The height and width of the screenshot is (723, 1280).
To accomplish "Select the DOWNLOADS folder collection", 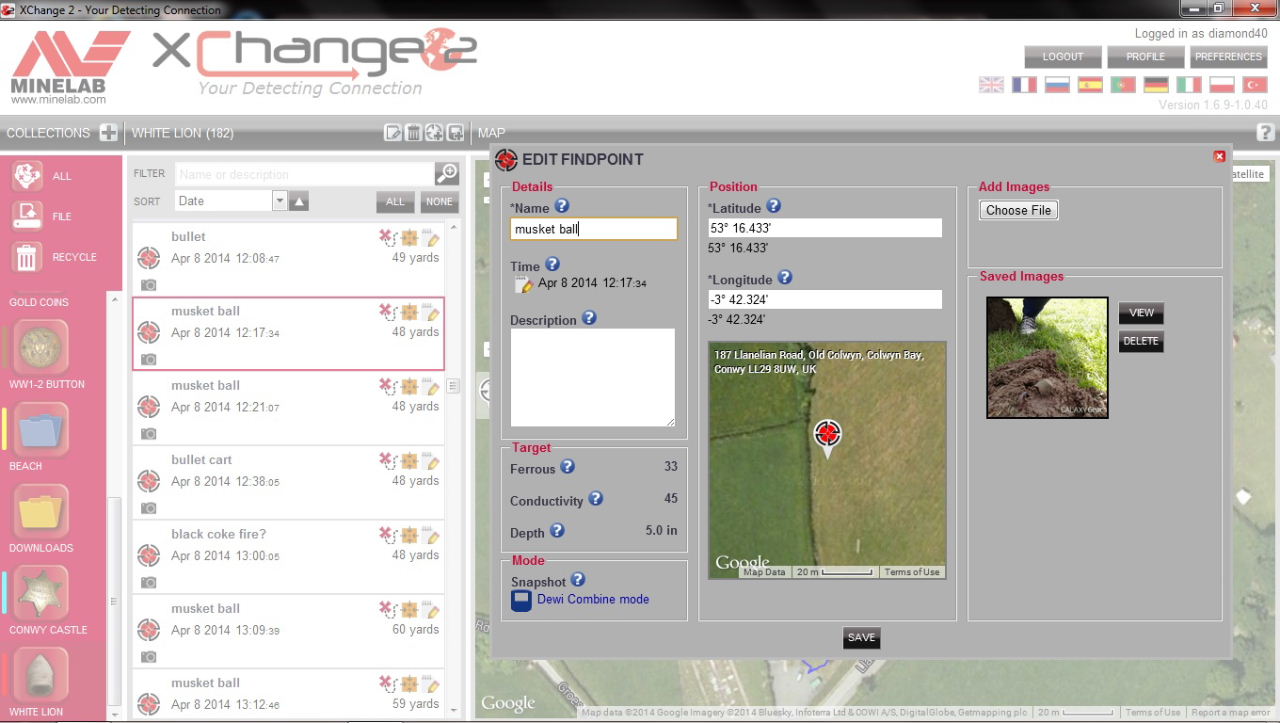I will pos(41,511).
